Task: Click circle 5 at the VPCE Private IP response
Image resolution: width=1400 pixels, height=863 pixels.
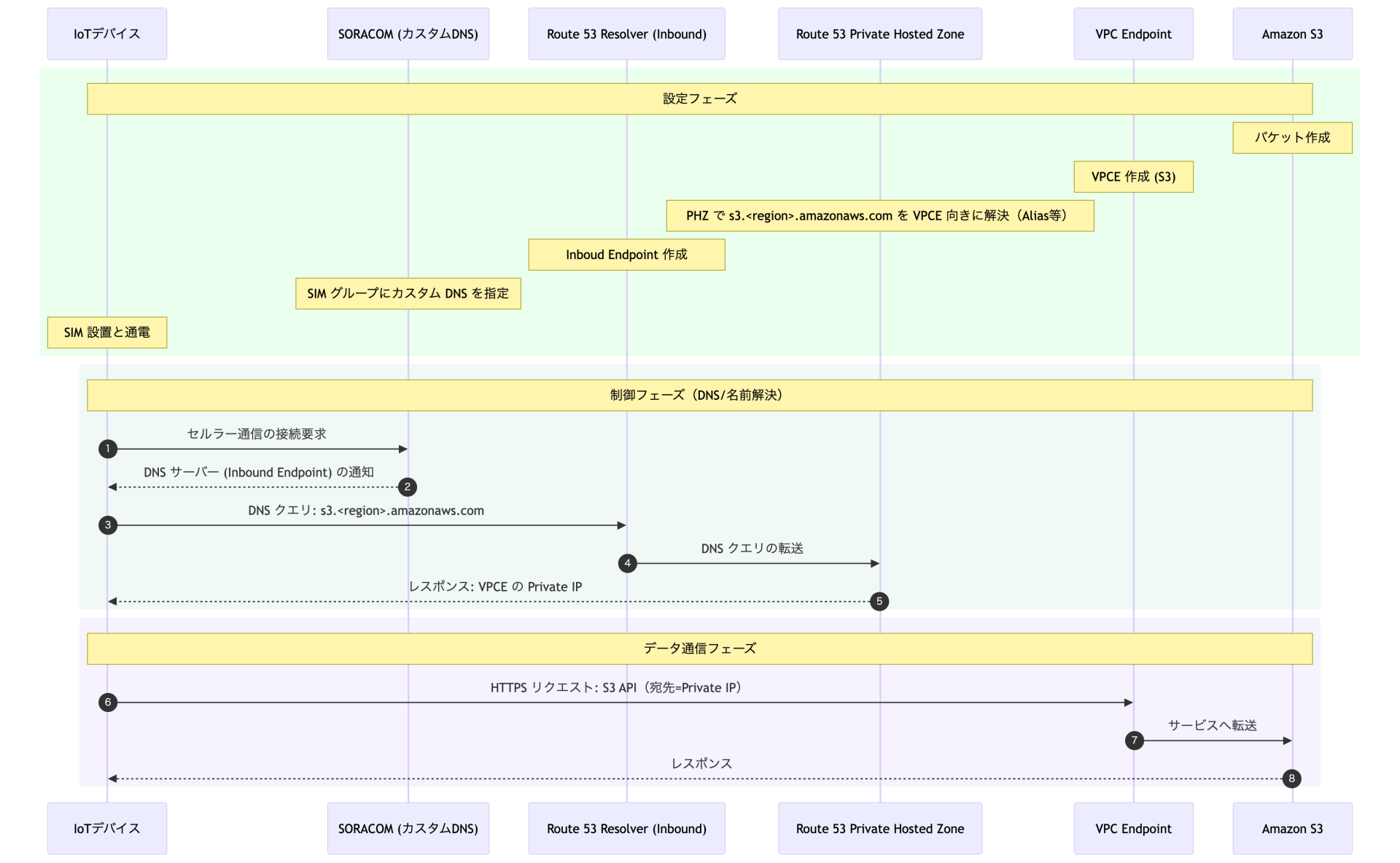Action: 879,601
